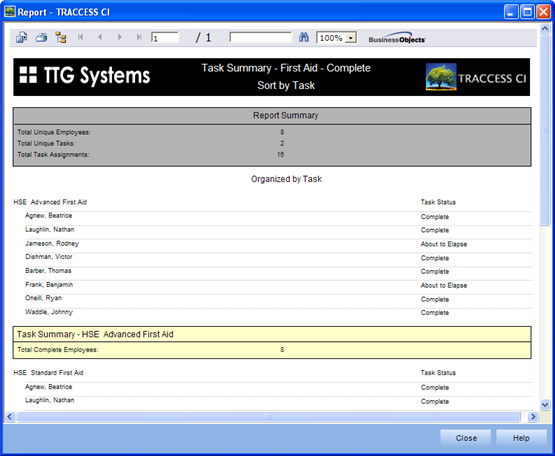Toggle the group tree icon

click(x=61, y=37)
